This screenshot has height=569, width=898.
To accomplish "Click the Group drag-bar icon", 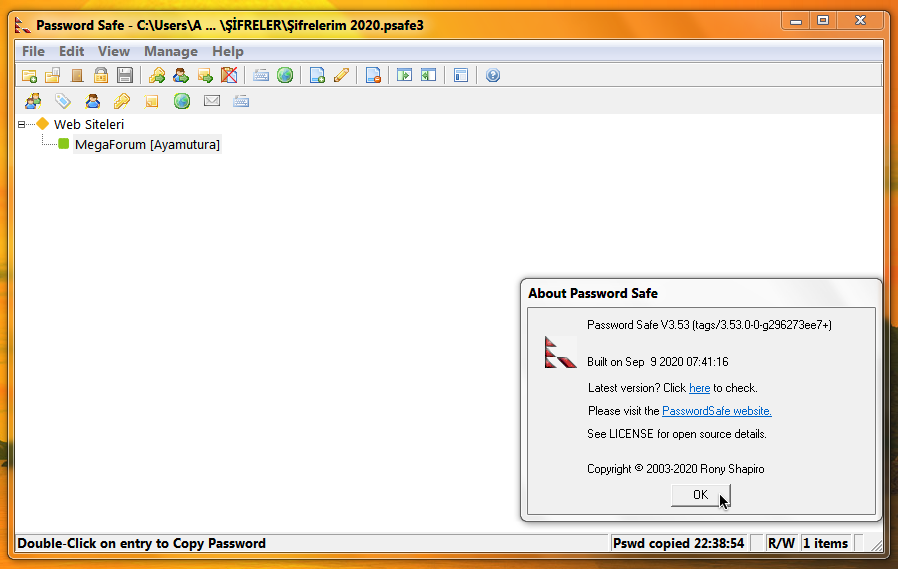I will point(33,101).
